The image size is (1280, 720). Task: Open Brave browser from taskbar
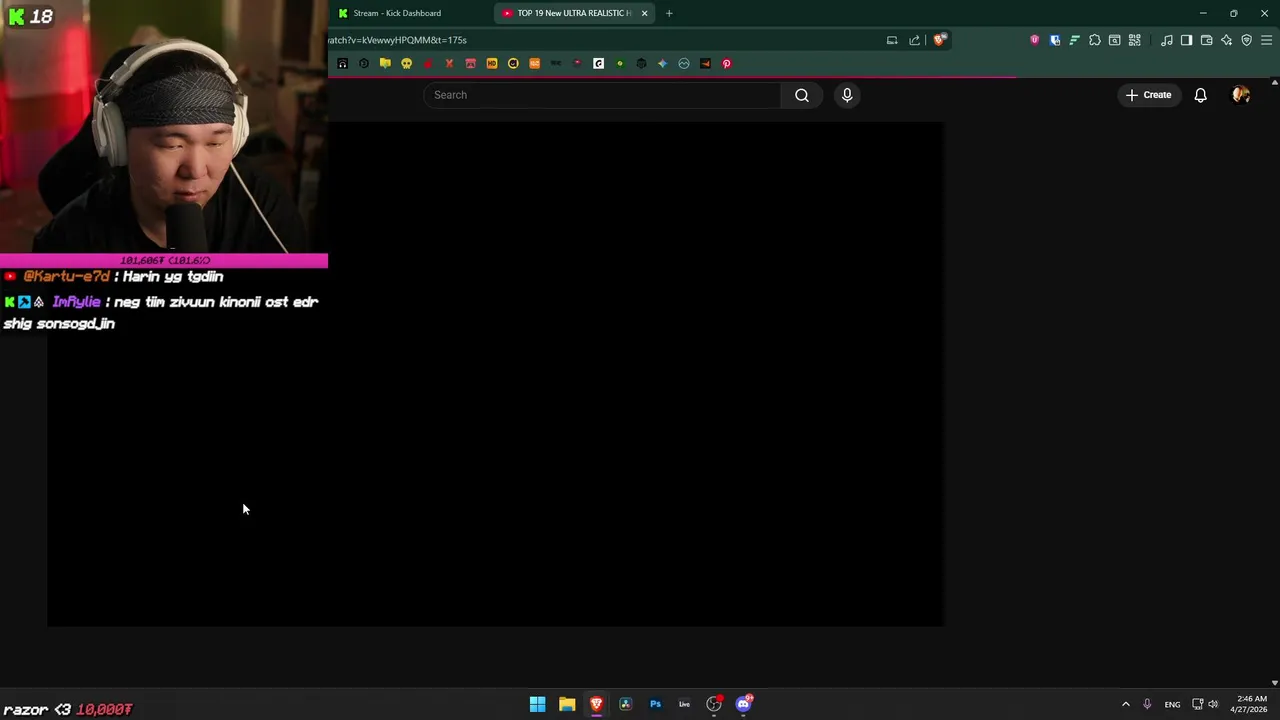click(596, 704)
